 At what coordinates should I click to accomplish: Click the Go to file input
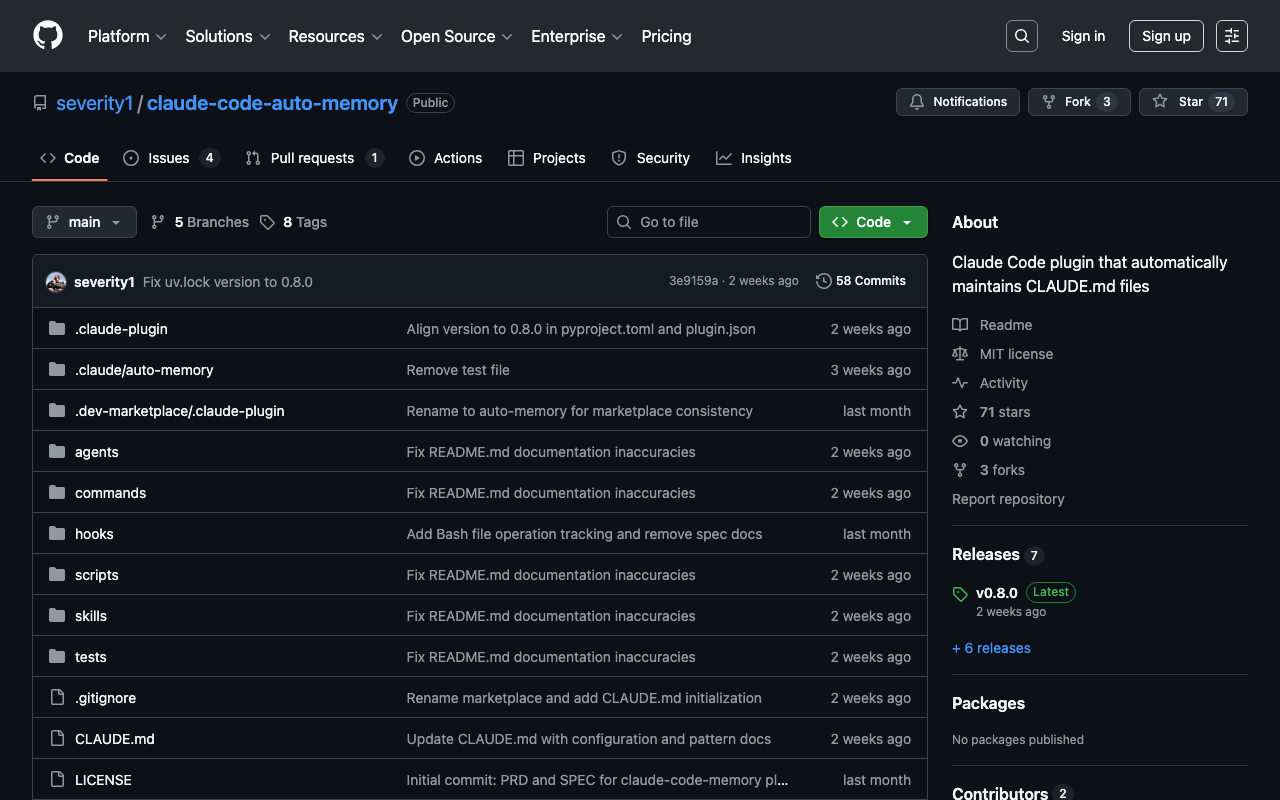709,222
